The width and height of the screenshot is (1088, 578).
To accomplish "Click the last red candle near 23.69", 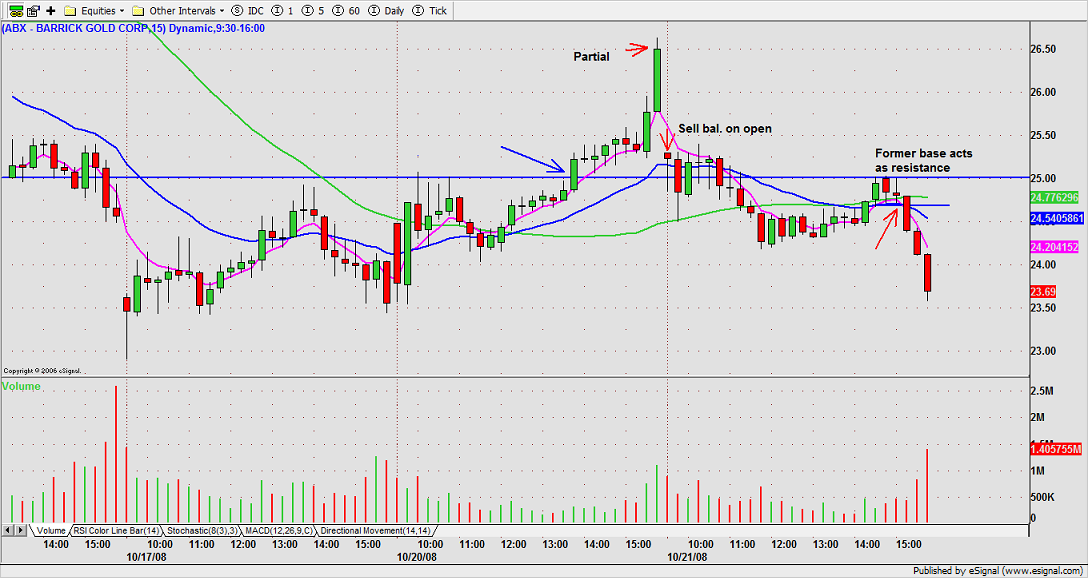I will coord(927,273).
